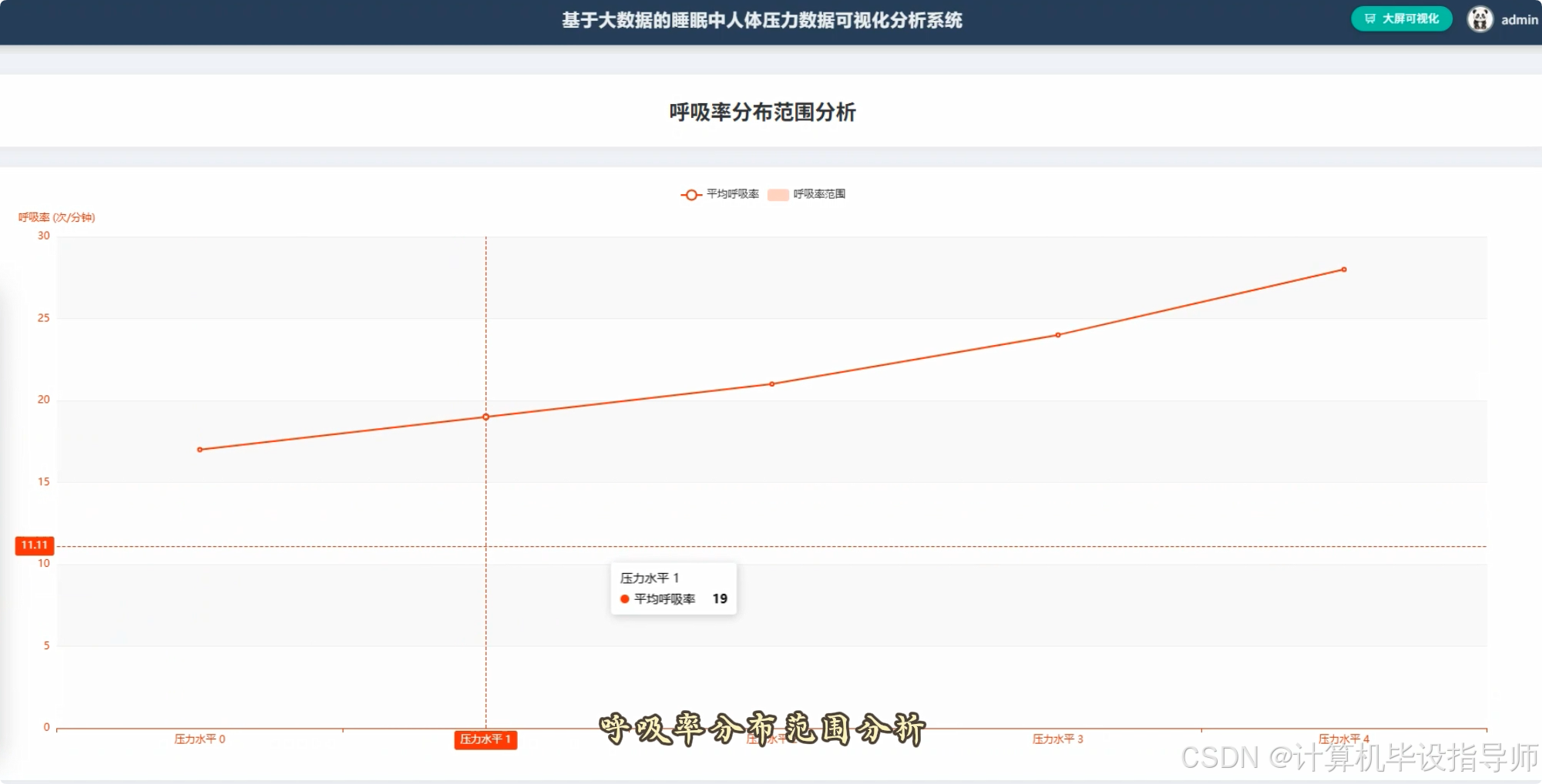Select the data point at 压力水平 0
Screen dimensions: 1542x784
tap(200, 450)
